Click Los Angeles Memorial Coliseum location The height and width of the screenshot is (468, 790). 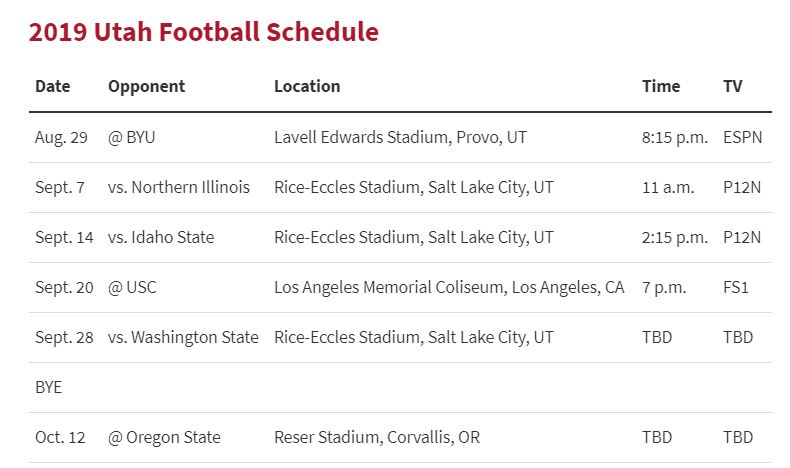coord(449,287)
